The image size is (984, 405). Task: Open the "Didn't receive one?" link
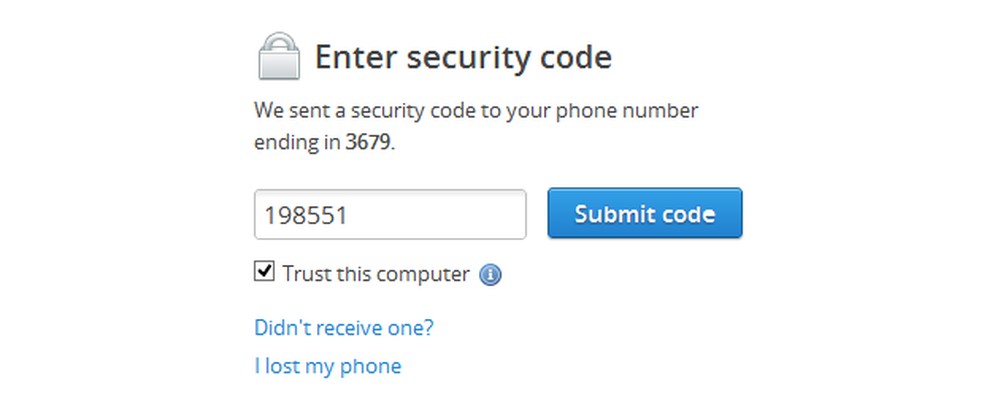coord(344,327)
